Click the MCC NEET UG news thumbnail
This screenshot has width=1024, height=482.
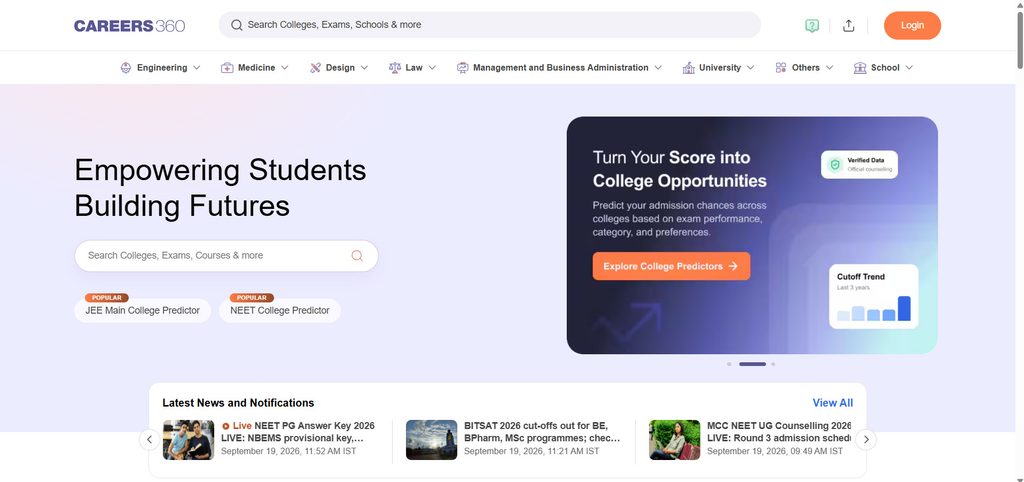pos(675,440)
